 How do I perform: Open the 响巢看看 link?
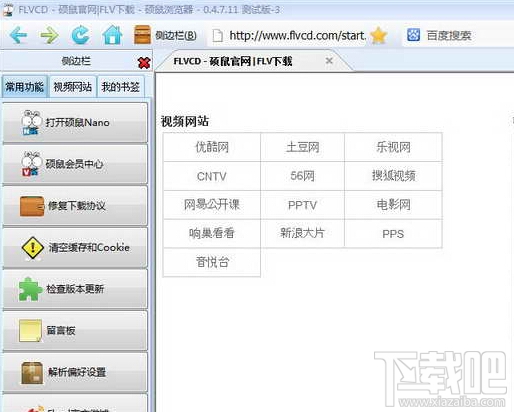click(212, 233)
